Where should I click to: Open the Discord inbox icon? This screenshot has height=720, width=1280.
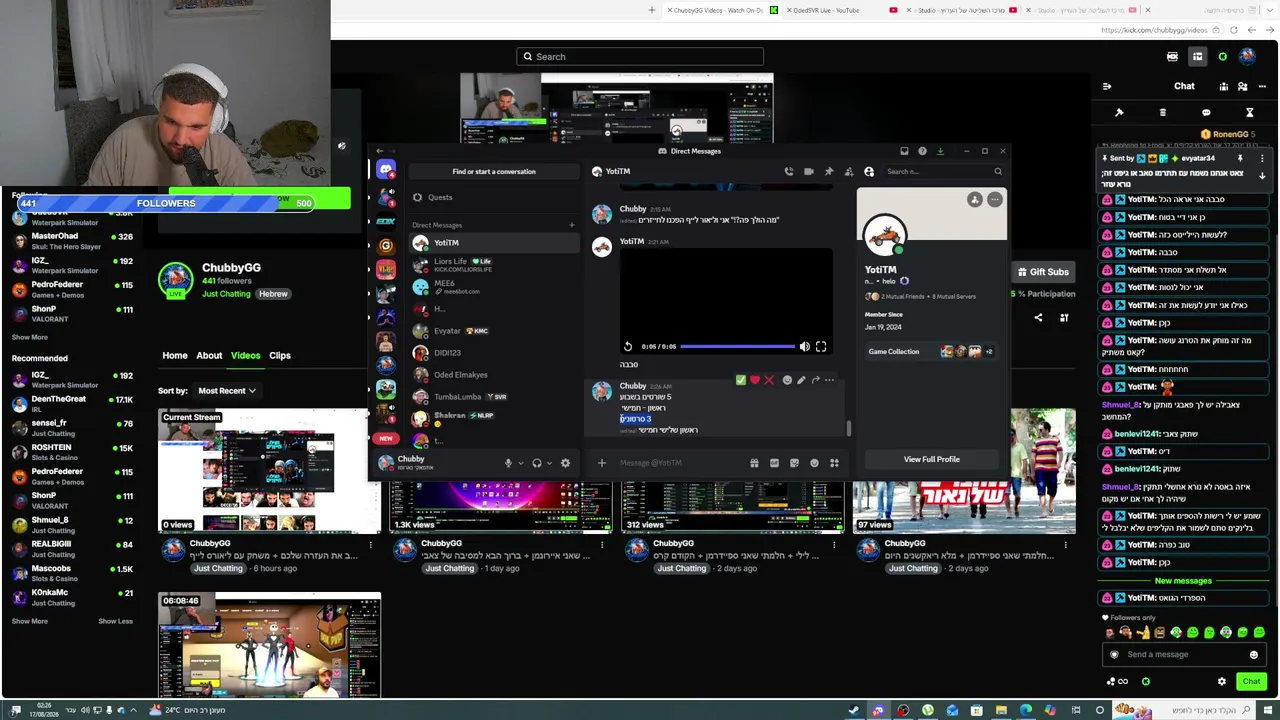click(x=904, y=151)
